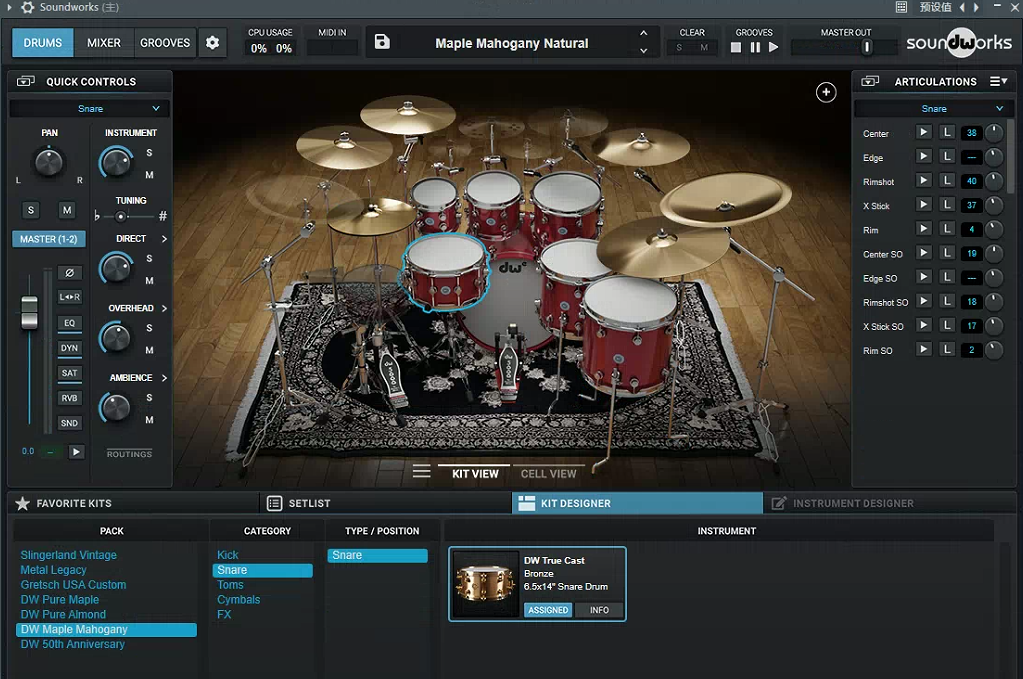The height and width of the screenshot is (679, 1023).
Task: Preview the Center articulation
Action: (923, 132)
